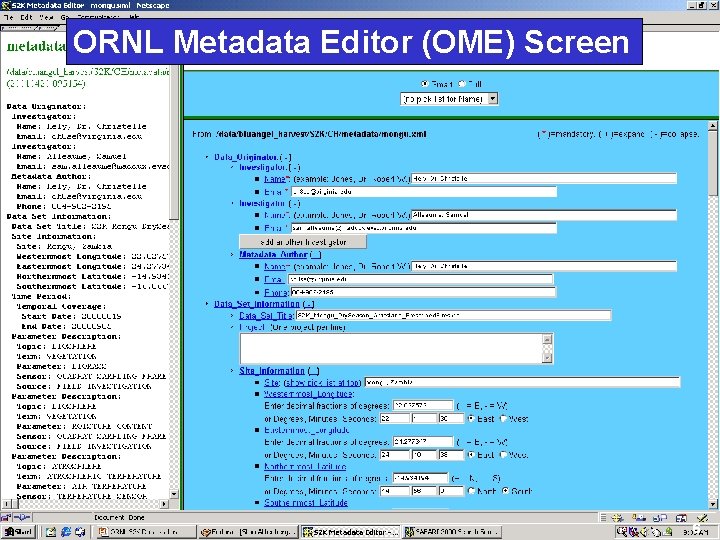Click the up arrow of Project text area scrollbar
The width and height of the screenshot is (720, 540).
coord(547,339)
